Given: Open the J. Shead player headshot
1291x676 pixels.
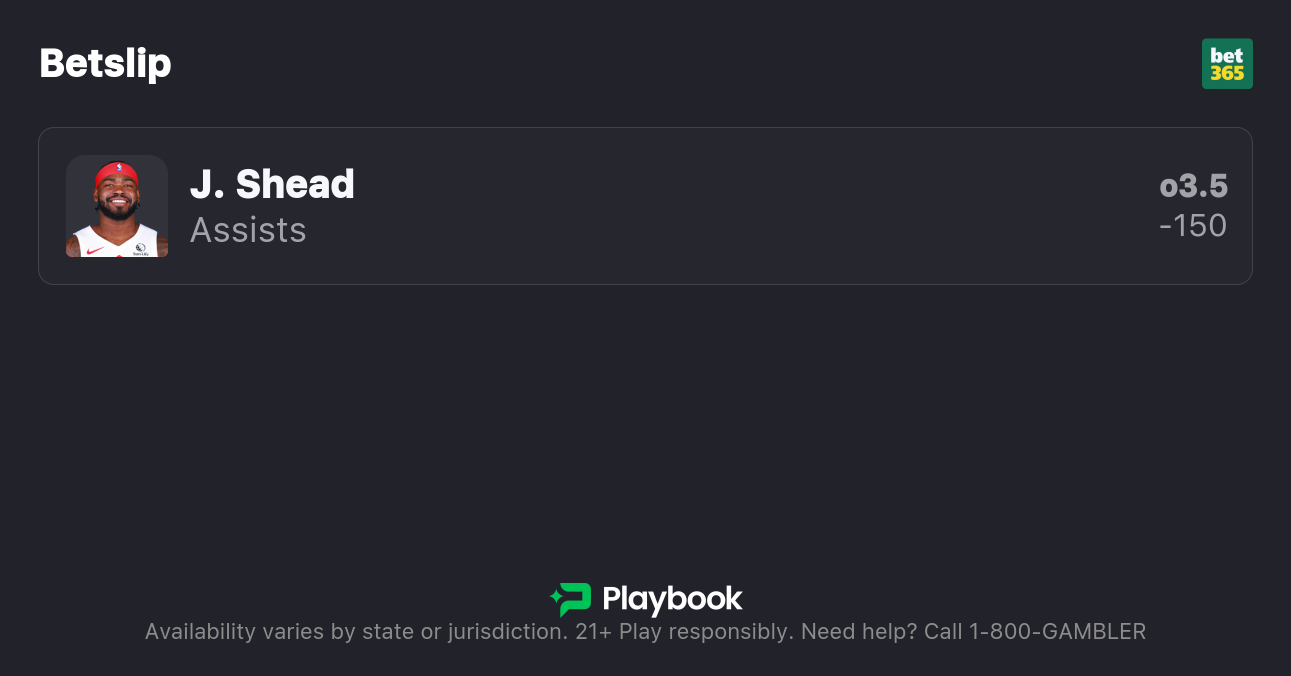Looking at the screenshot, I should [x=117, y=206].
